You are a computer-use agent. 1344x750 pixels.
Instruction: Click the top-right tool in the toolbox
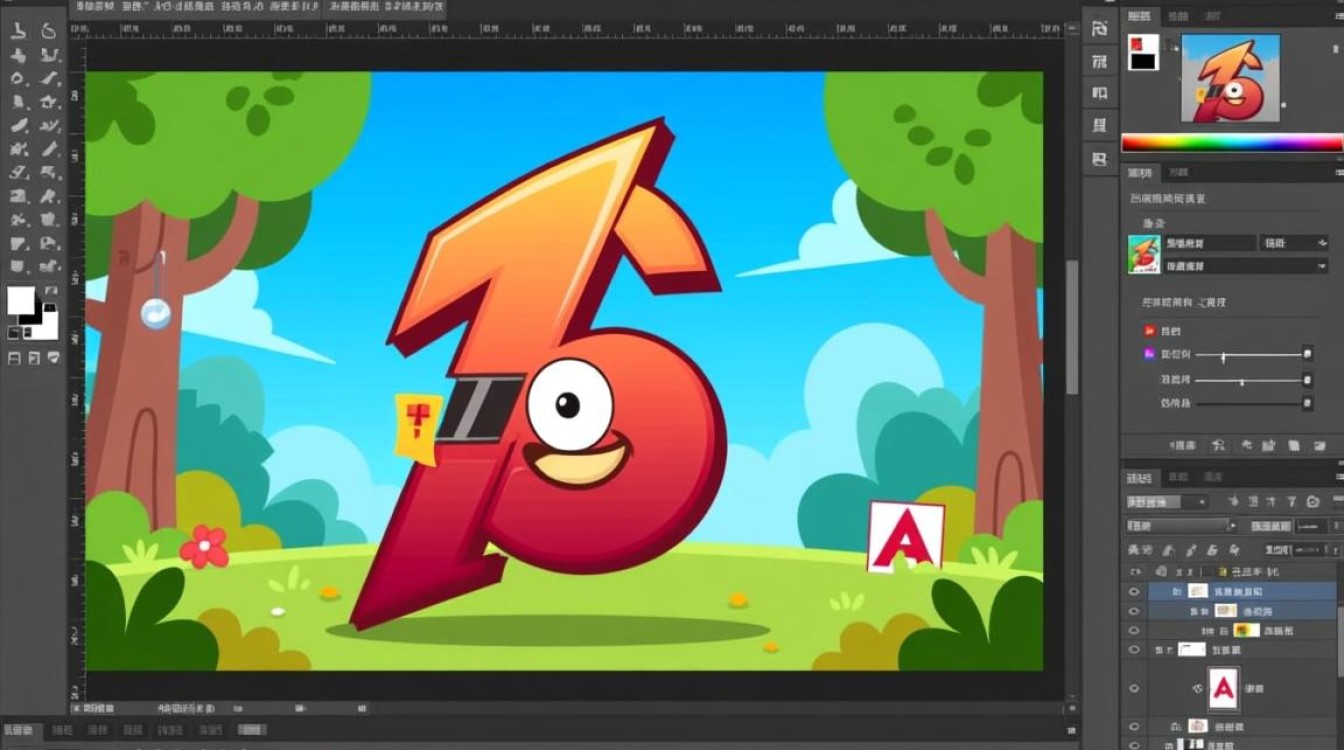49,30
